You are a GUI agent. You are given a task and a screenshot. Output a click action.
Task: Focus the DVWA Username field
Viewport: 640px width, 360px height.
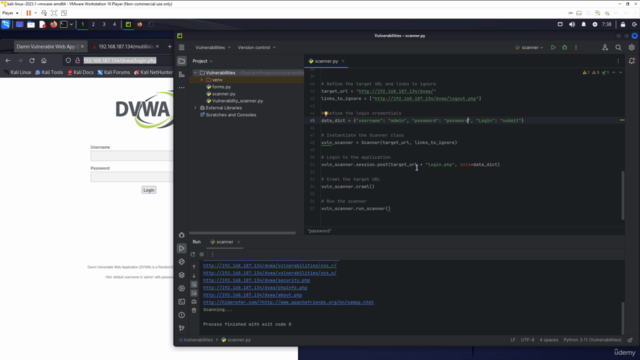[131, 156]
